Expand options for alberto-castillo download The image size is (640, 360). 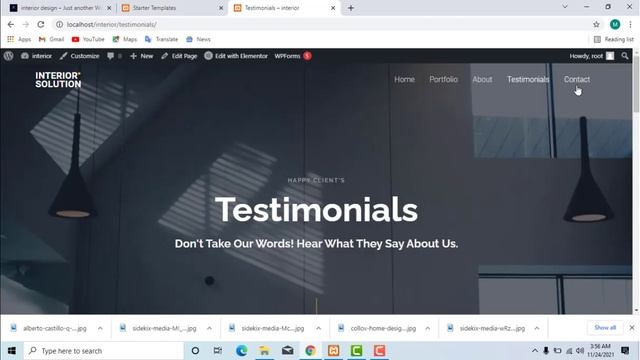[100, 328]
